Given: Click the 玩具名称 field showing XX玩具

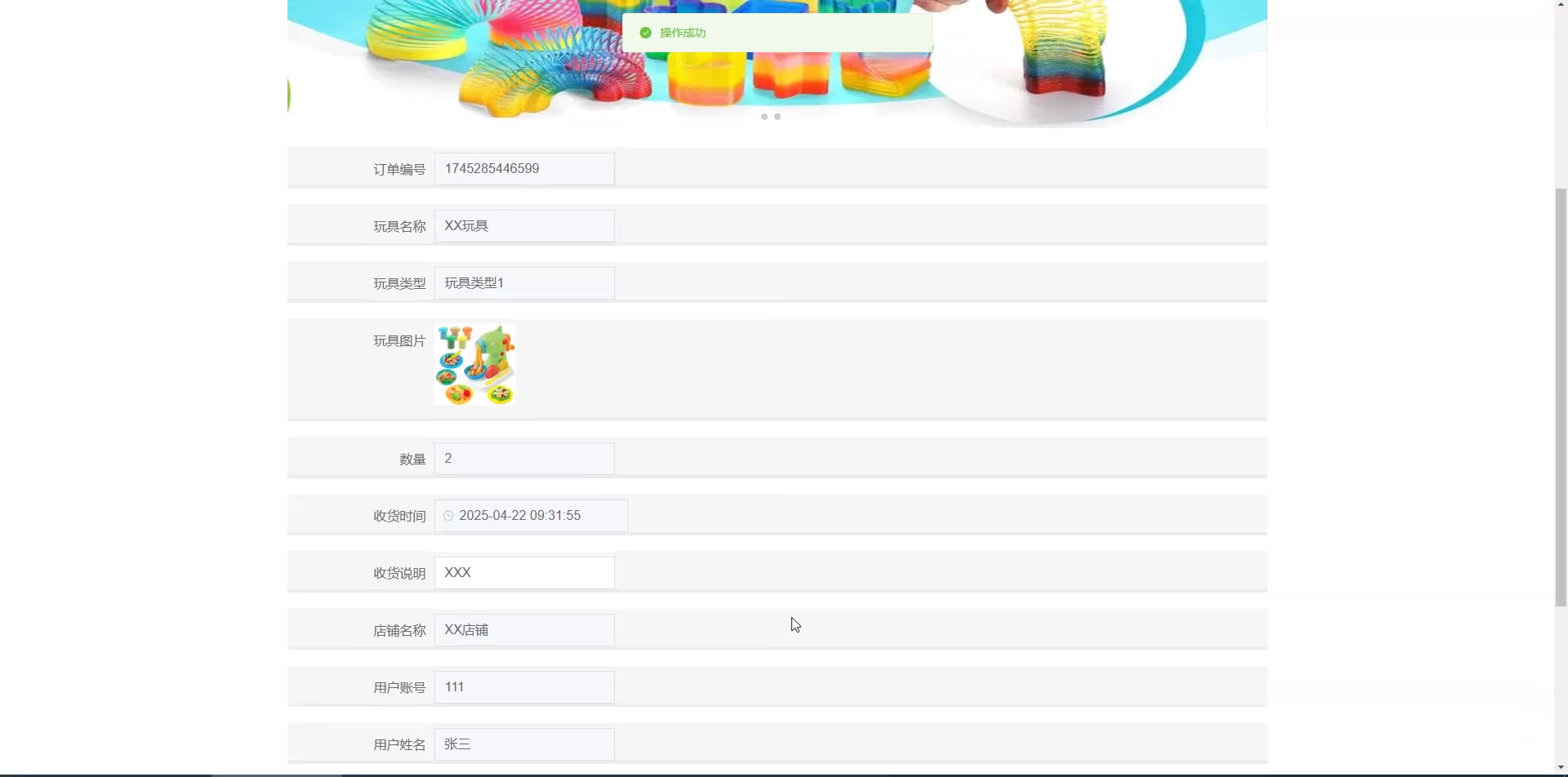Looking at the screenshot, I should click(524, 226).
